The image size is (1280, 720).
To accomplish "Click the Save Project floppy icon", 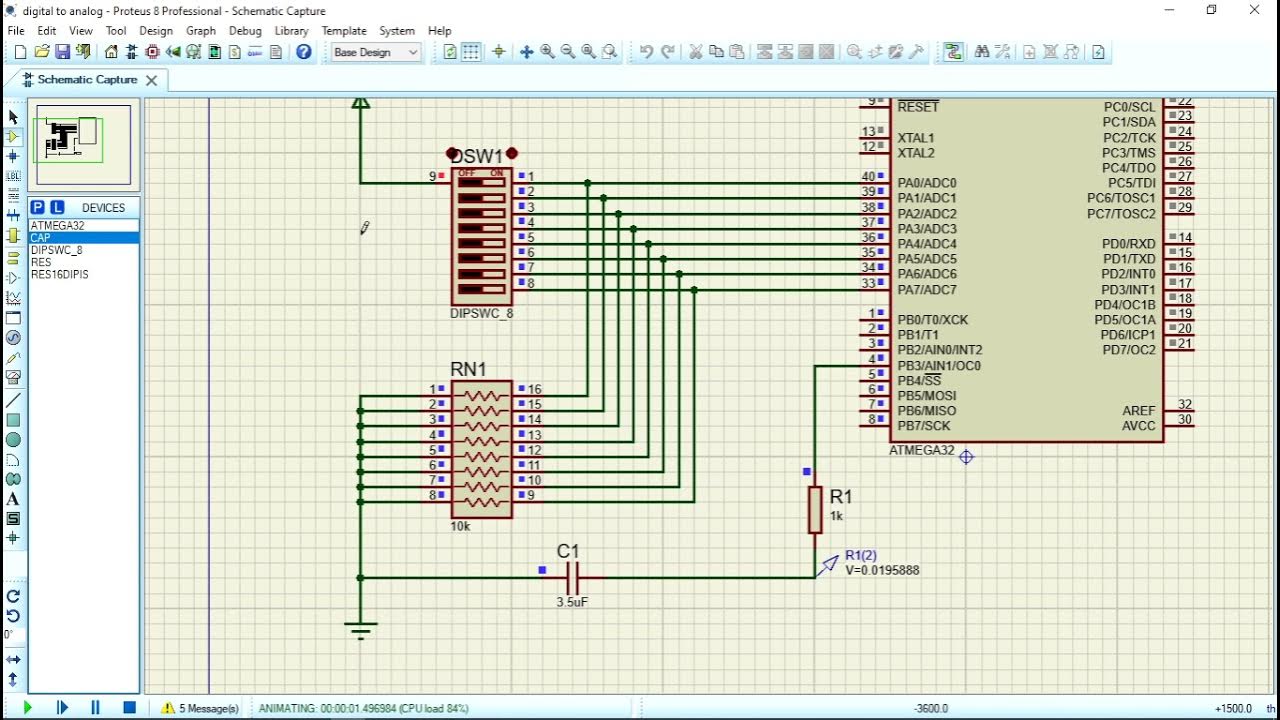I will point(62,52).
